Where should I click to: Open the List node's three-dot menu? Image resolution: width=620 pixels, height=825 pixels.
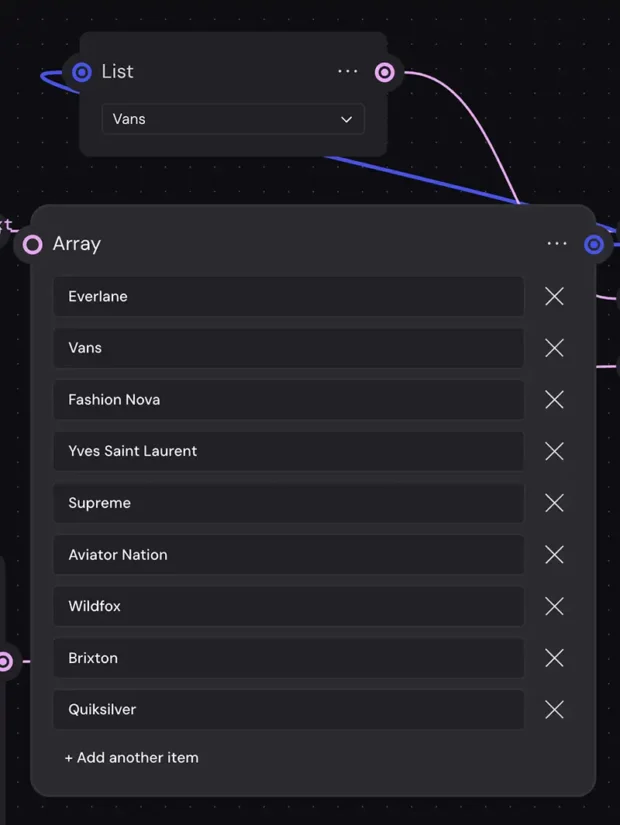(347, 71)
